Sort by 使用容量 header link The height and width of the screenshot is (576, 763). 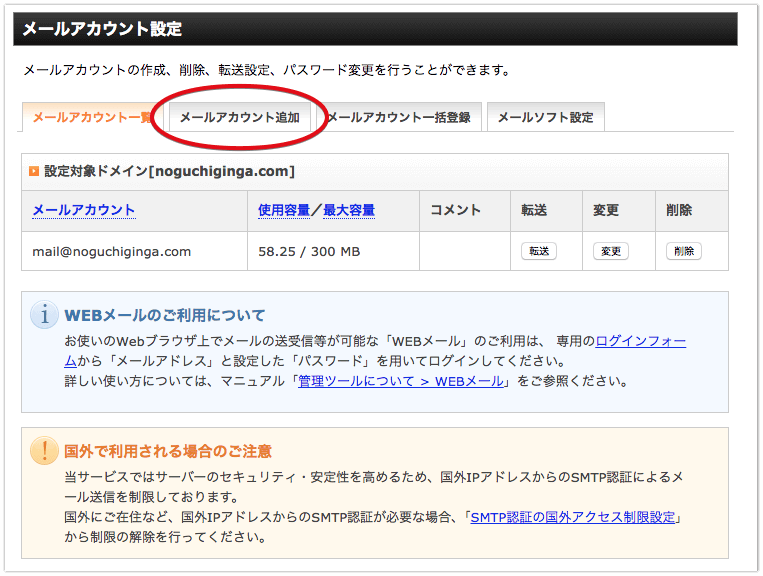(284, 210)
